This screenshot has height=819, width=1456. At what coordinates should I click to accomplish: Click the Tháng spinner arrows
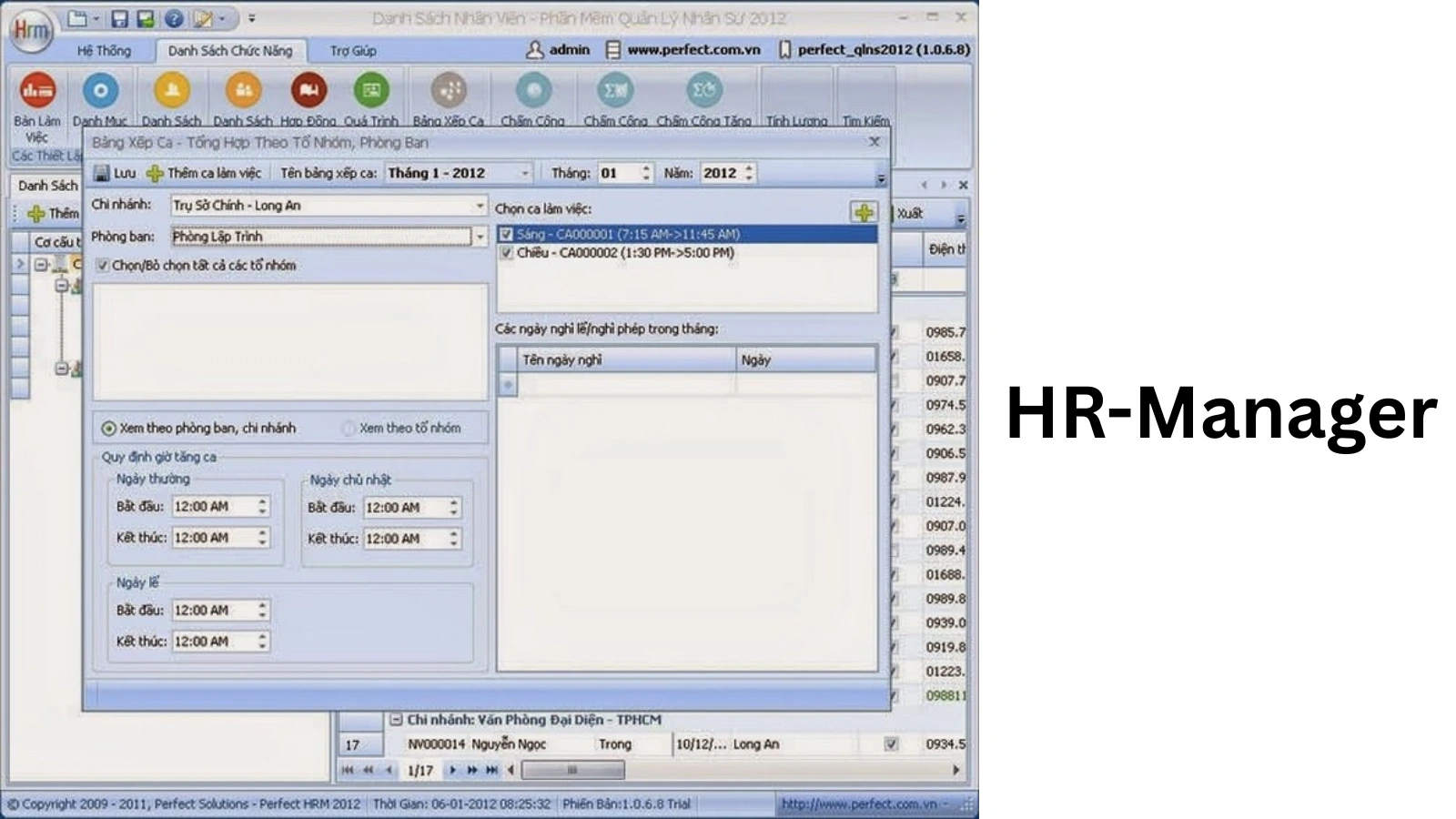tap(646, 173)
